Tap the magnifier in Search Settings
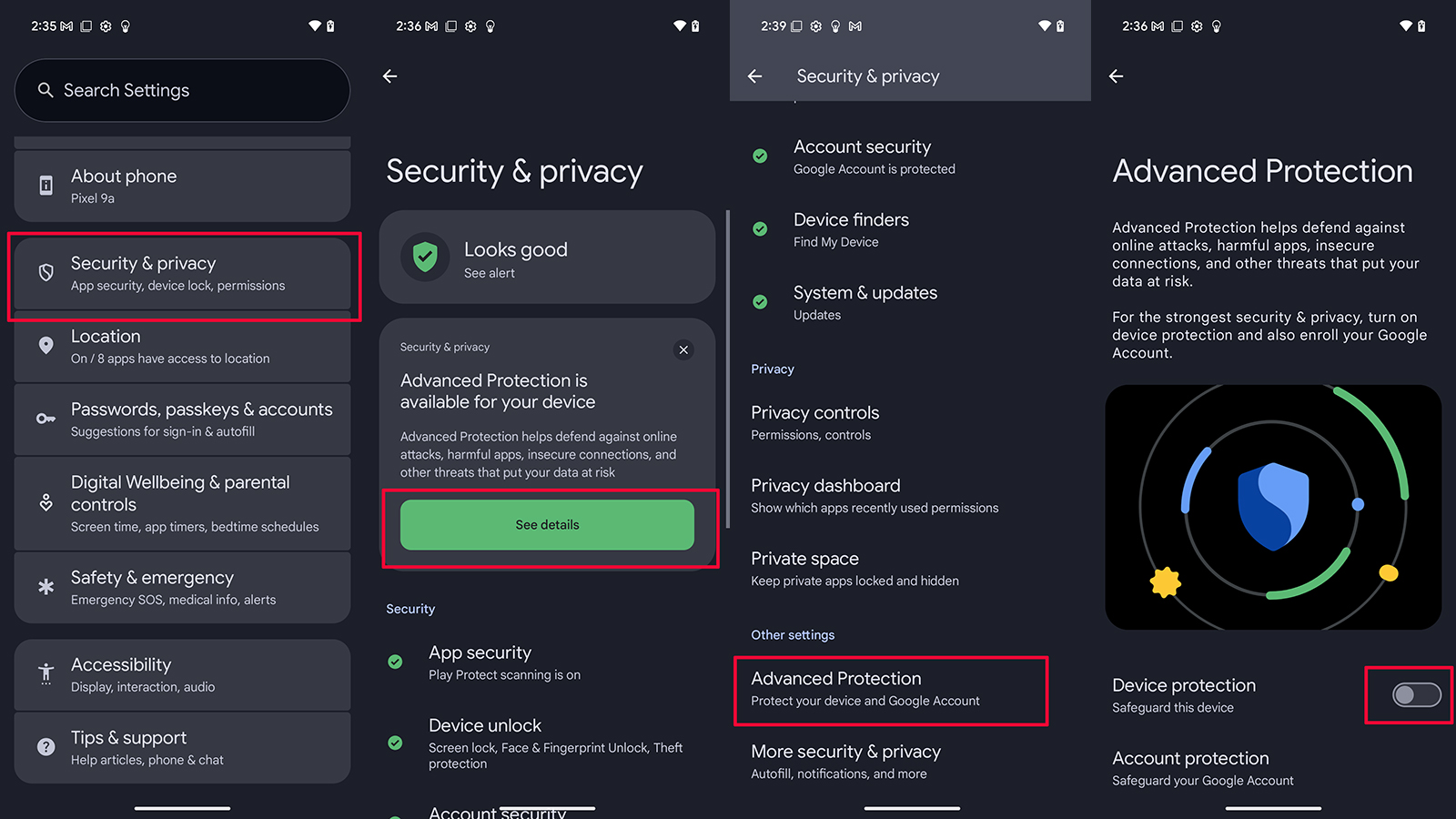 coord(46,90)
